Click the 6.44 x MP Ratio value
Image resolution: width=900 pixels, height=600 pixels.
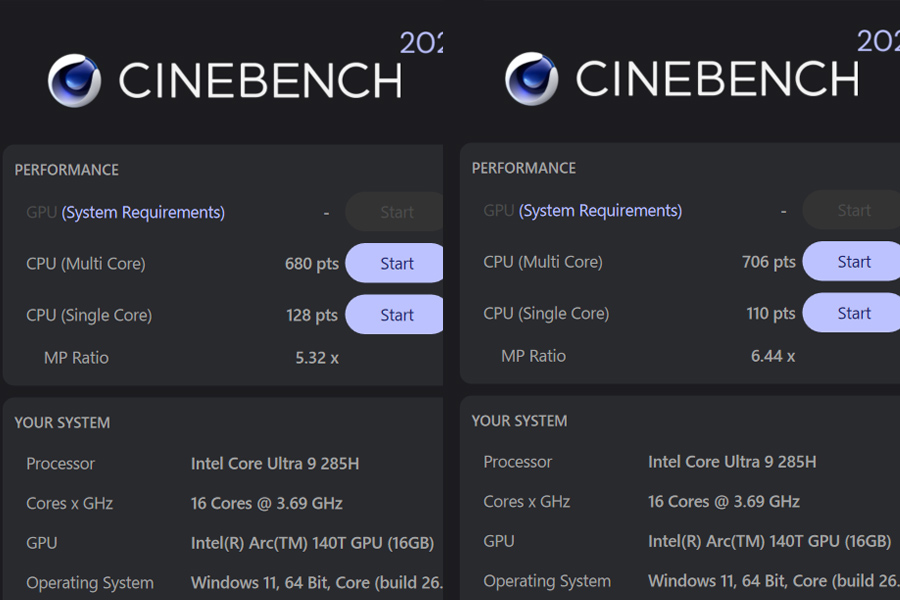tap(773, 356)
